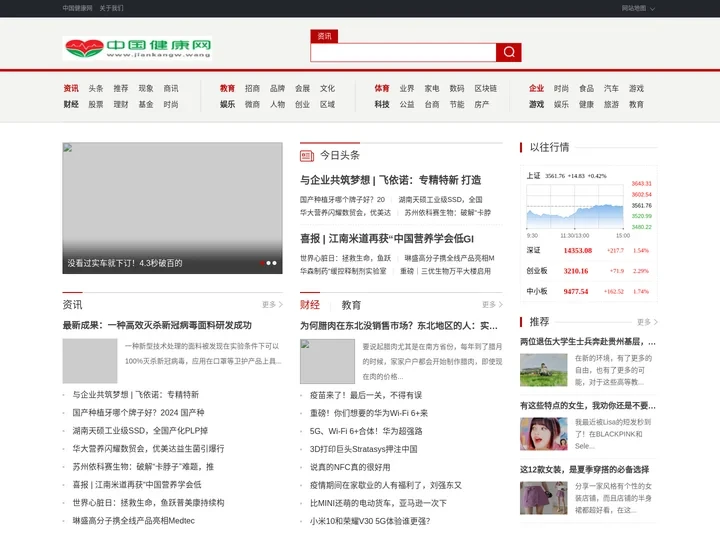Expand 更多 in the 资讯 section

pos(272,304)
